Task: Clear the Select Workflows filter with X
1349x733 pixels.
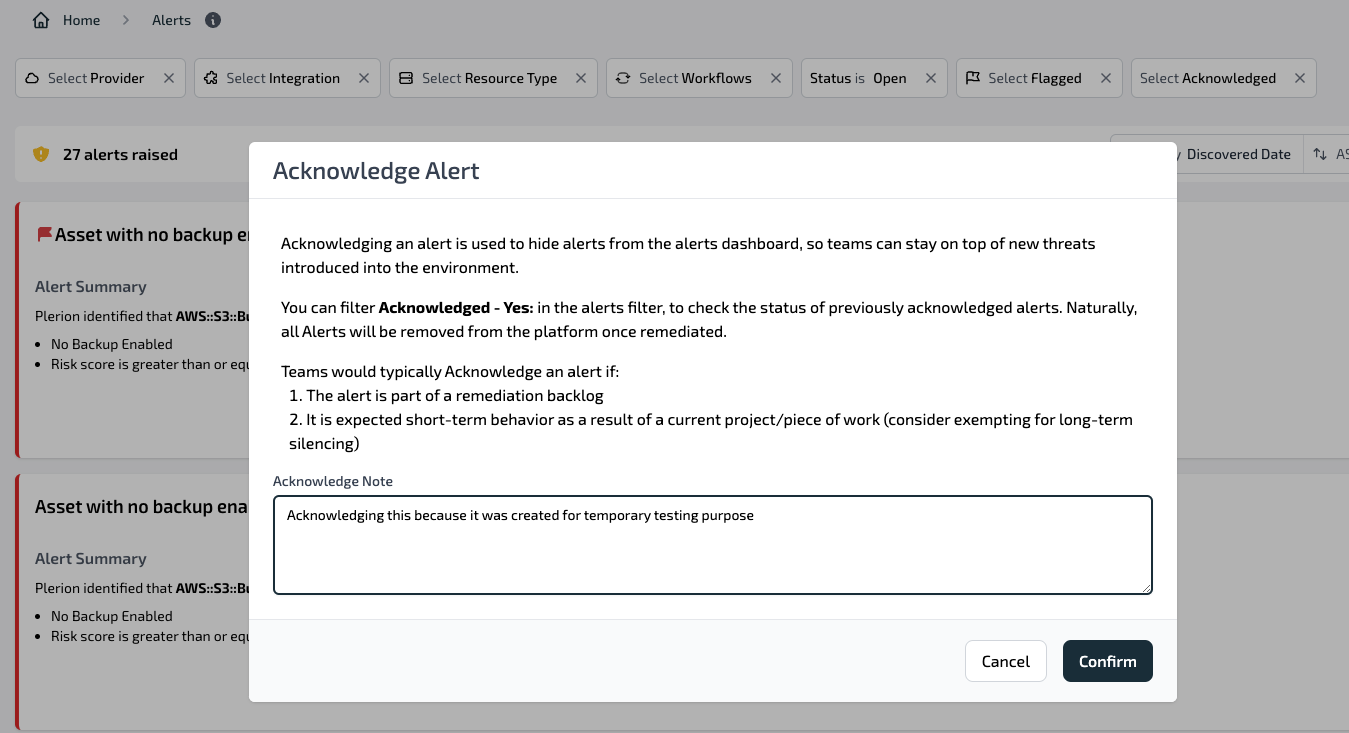Action: click(775, 78)
